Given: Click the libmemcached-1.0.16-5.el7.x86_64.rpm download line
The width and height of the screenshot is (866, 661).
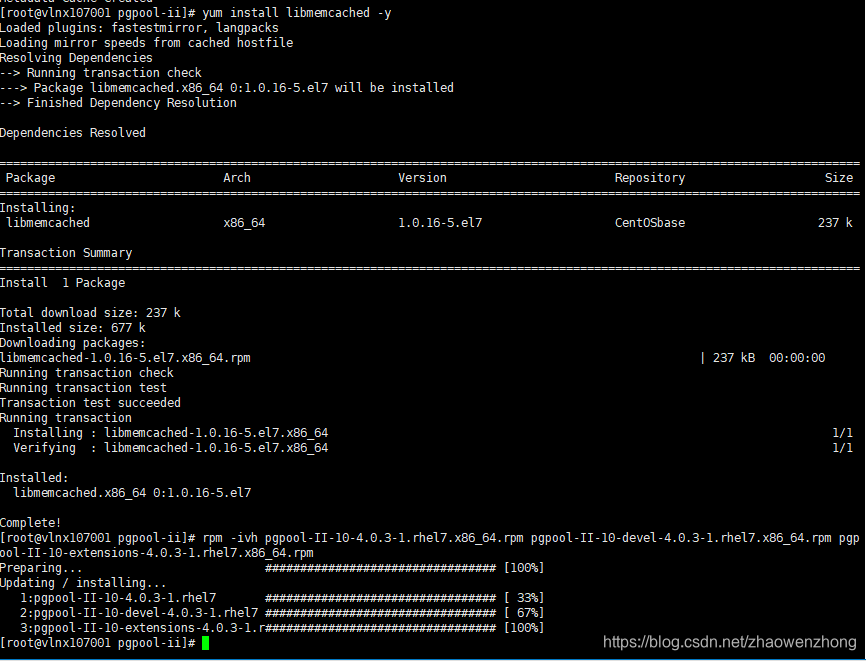Looking at the screenshot, I should 126,357.
